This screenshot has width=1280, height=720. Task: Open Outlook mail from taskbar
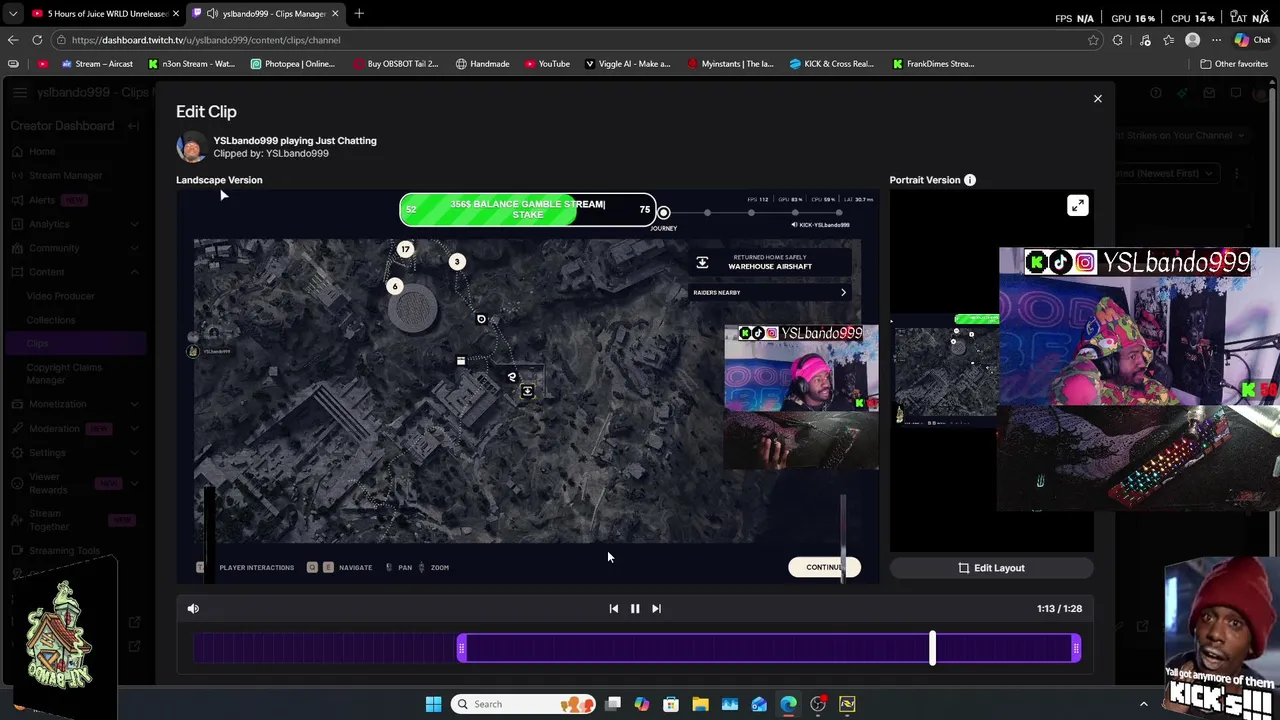759,704
